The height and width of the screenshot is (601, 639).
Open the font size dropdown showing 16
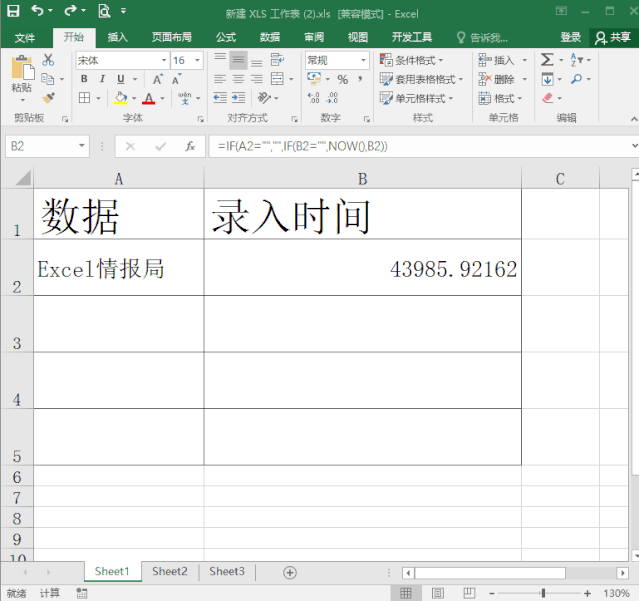pyautogui.click(x=197, y=60)
